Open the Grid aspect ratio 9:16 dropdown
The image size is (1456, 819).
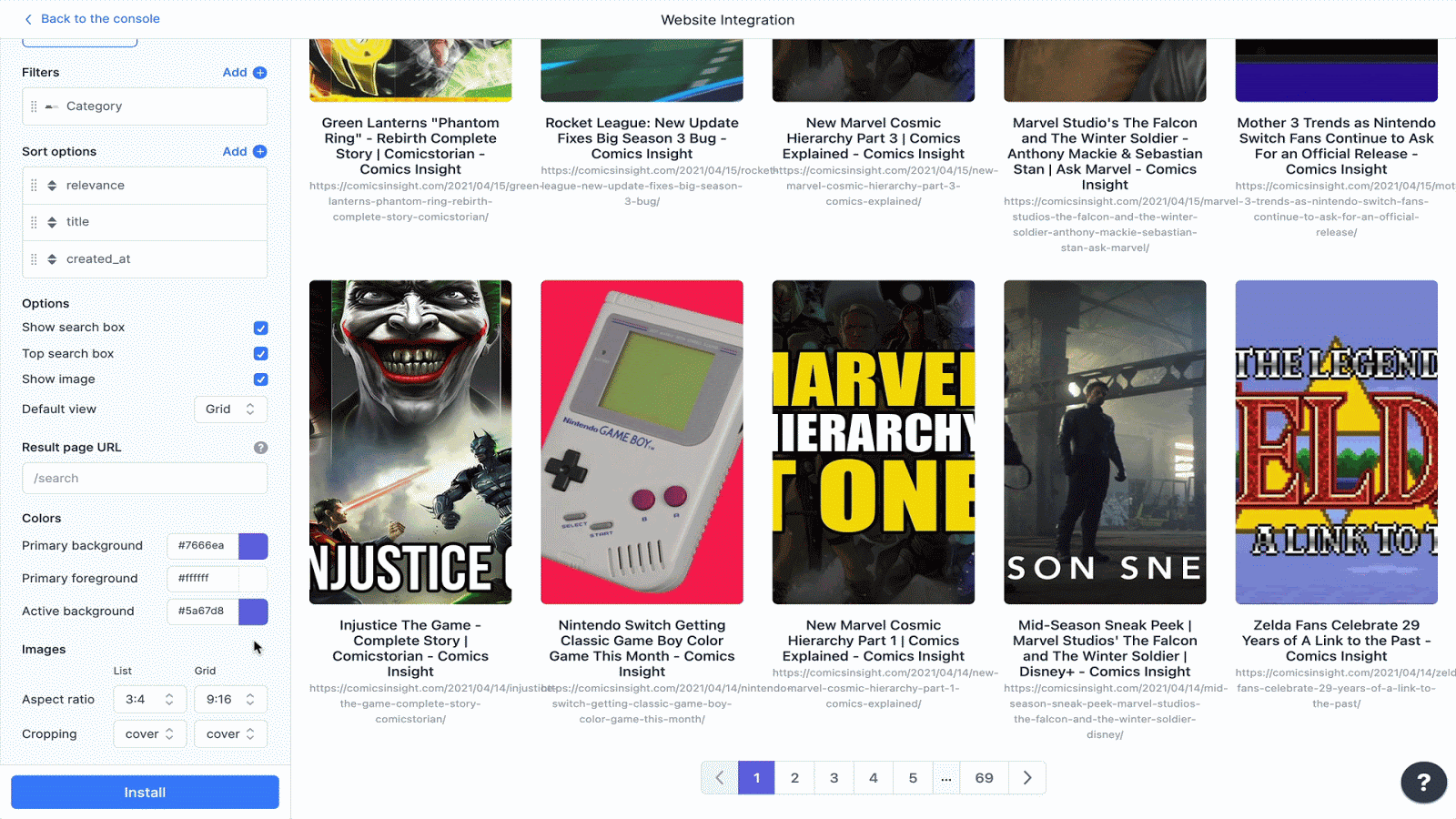231,700
